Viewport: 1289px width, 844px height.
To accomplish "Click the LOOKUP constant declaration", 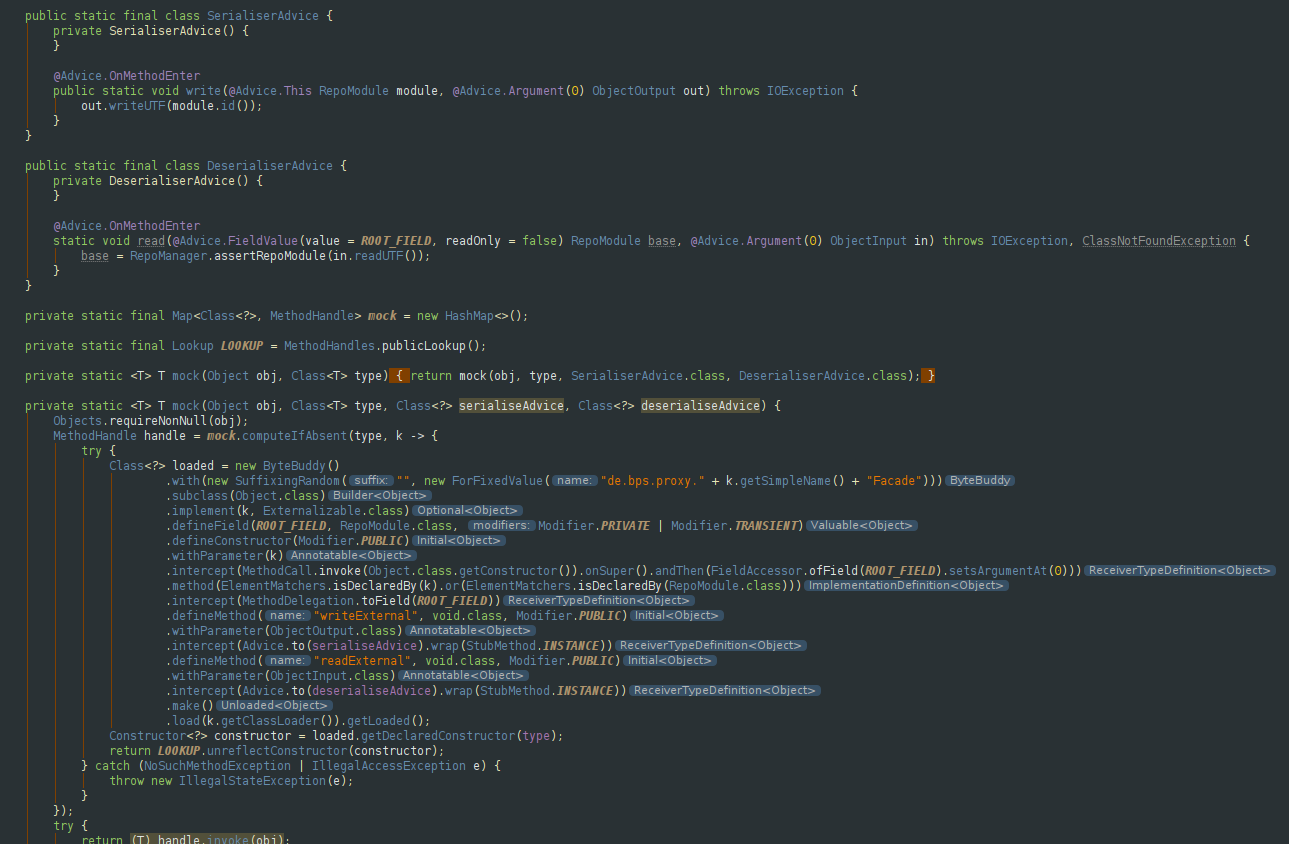I will coord(241,345).
